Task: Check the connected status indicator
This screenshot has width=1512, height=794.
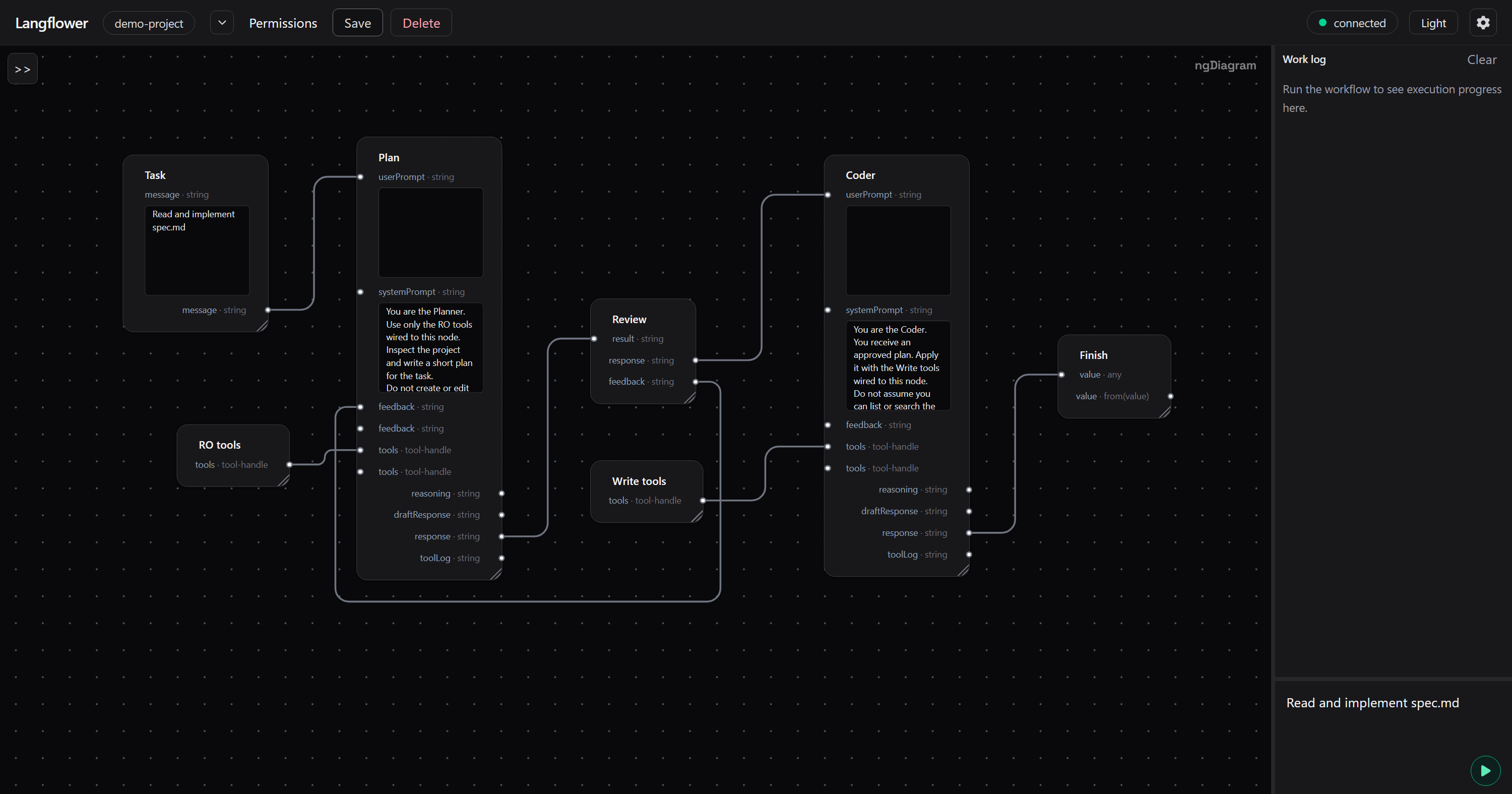Action: click(1352, 23)
